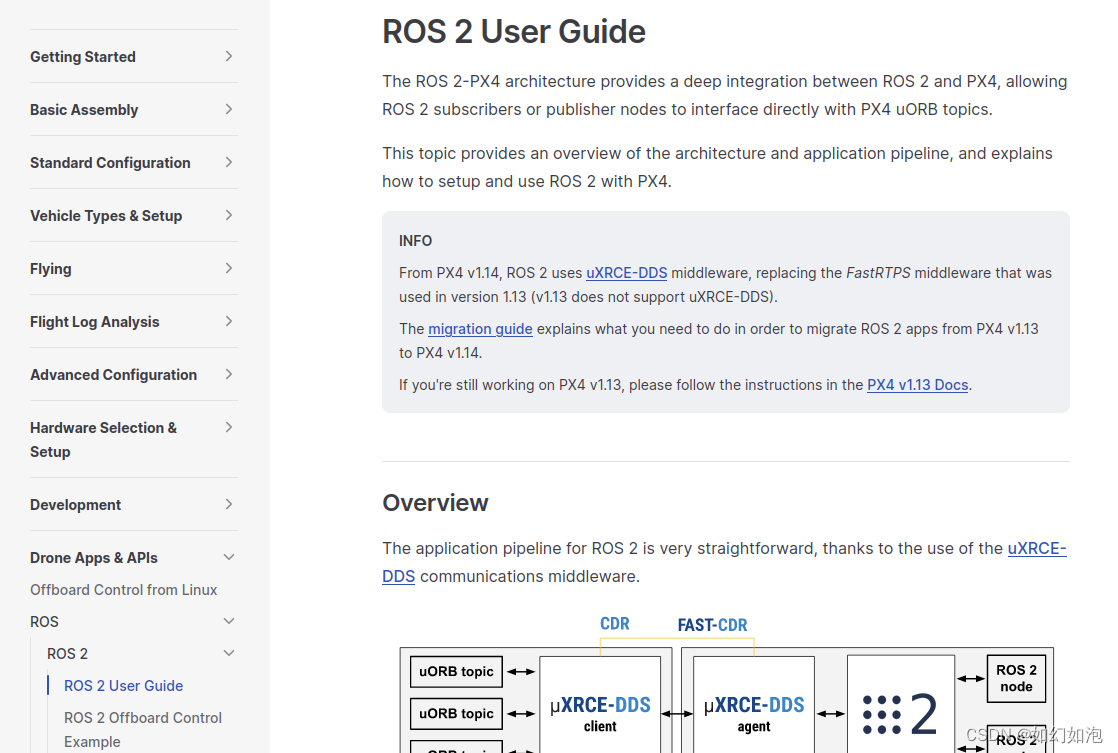
Task: Open Vehicle Types & Setup in sidebar
Action: coord(106,216)
